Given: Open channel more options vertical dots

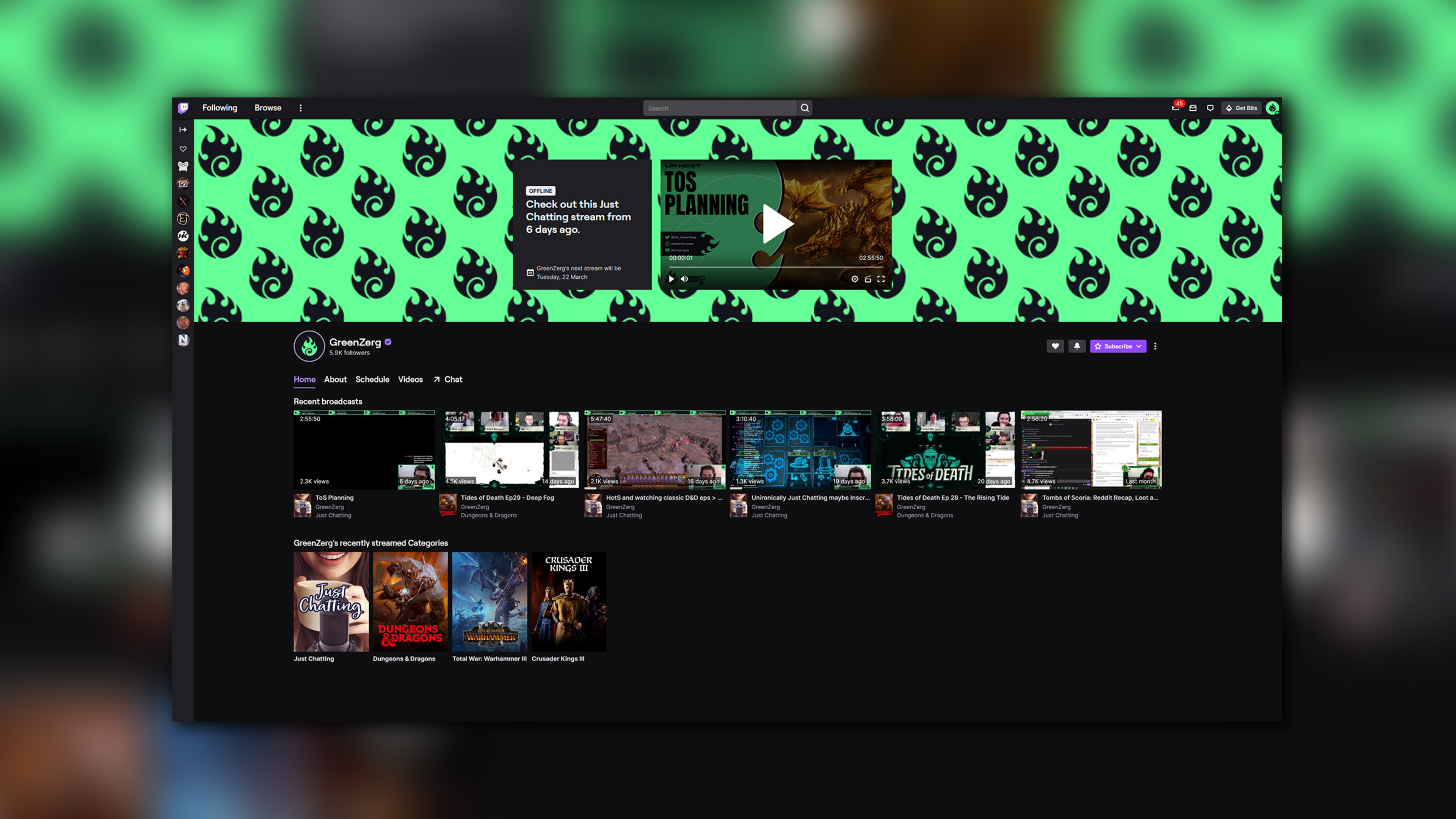Looking at the screenshot, I should click(x=1155, y=346).
